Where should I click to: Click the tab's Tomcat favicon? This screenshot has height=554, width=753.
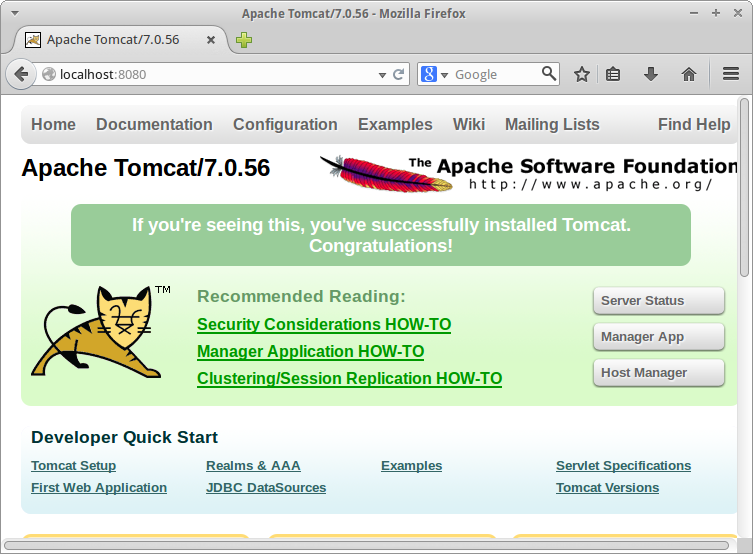tap(33, 40)
